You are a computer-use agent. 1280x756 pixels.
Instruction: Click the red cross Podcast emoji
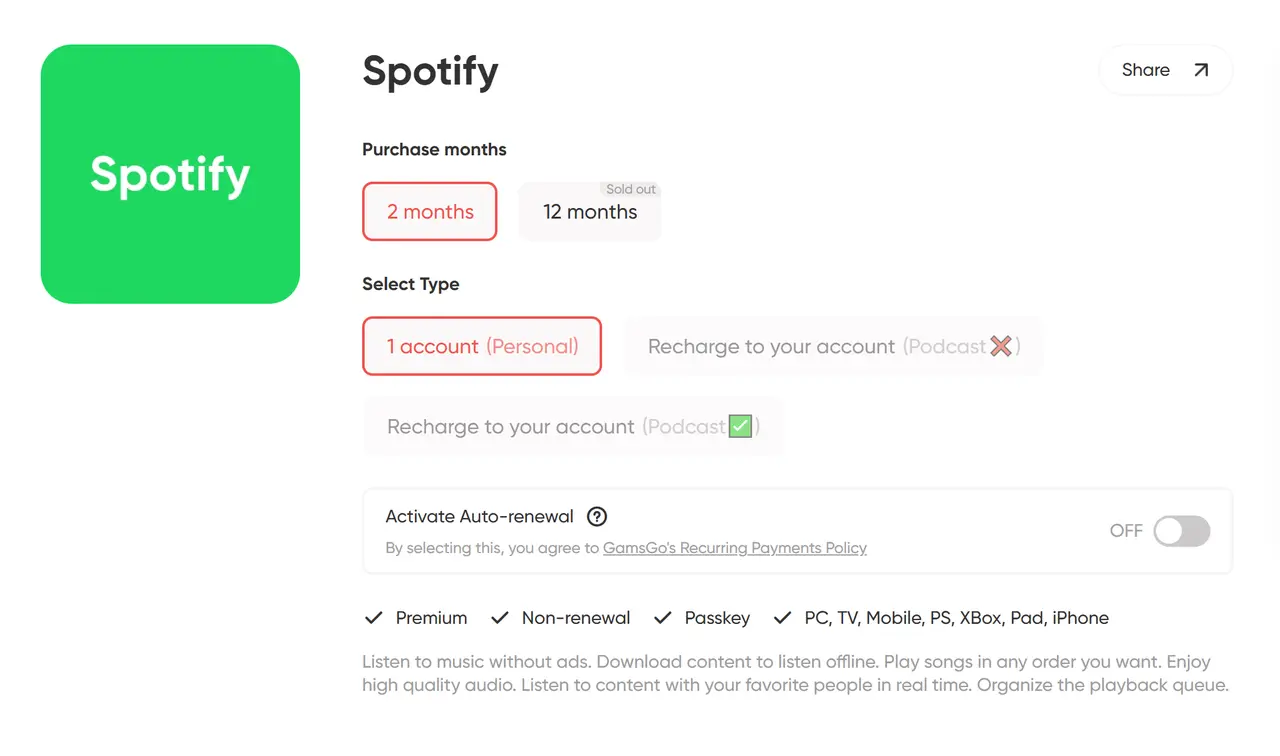coord(1001,346)
